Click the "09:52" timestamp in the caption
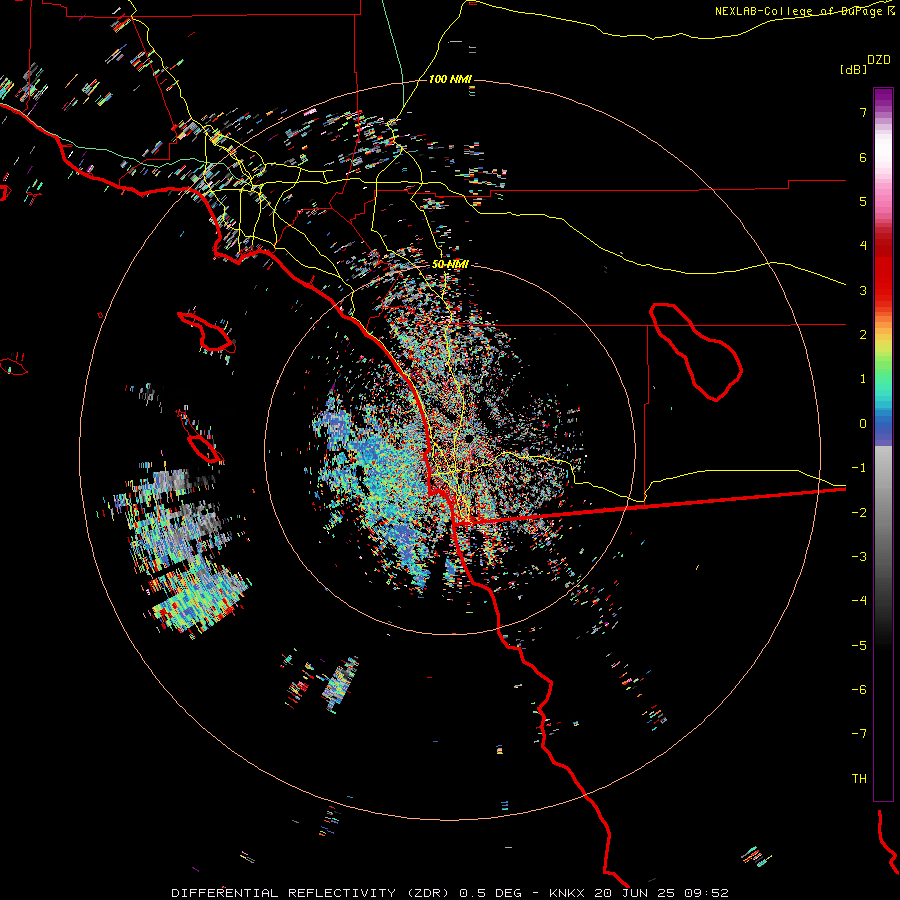900x900 pixels. 707,893
